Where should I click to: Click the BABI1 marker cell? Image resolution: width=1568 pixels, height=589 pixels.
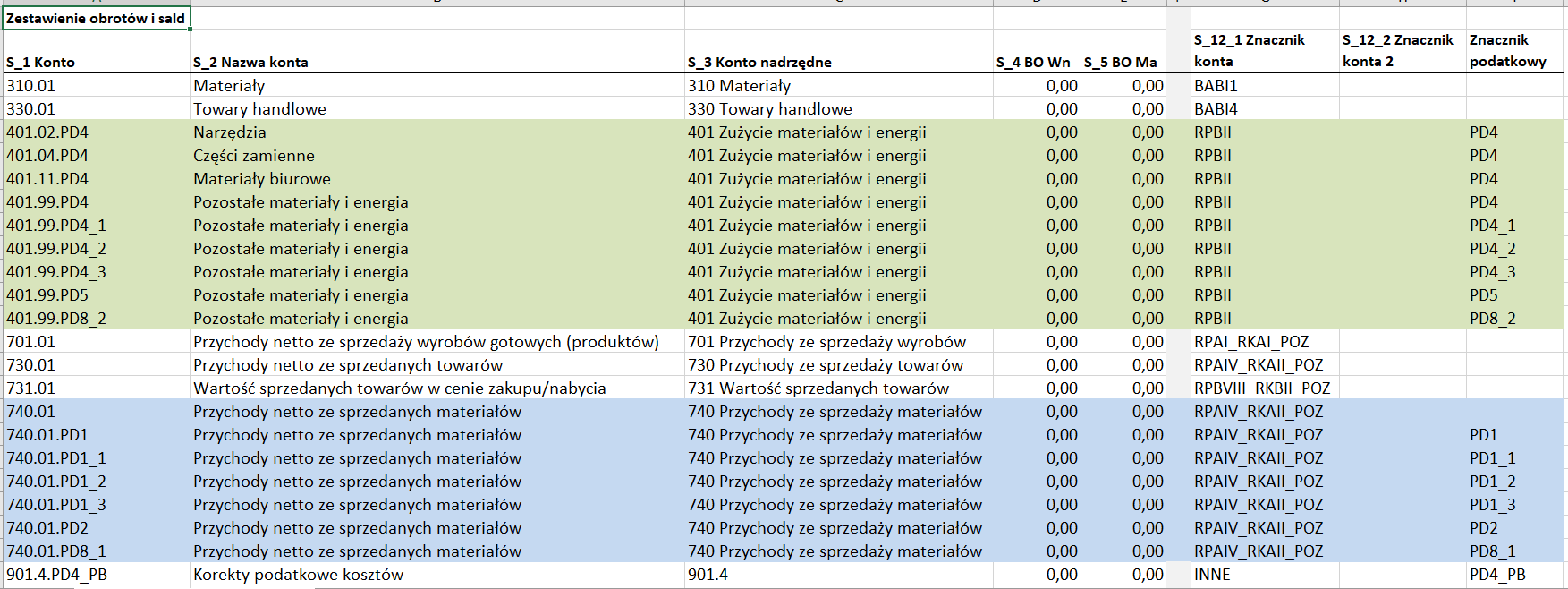[1265, 85]
